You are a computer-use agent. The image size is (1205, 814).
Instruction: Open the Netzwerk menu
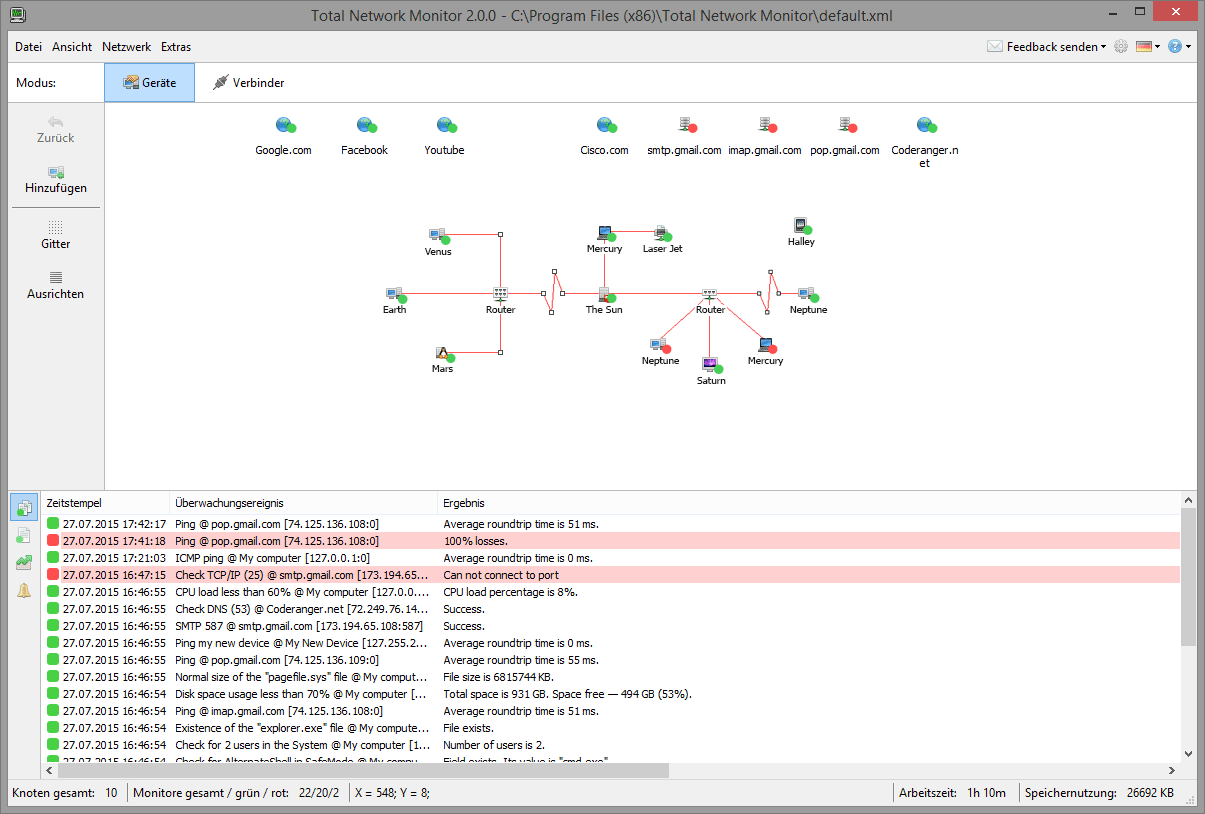pyautogui.click(x=126, y=47)
